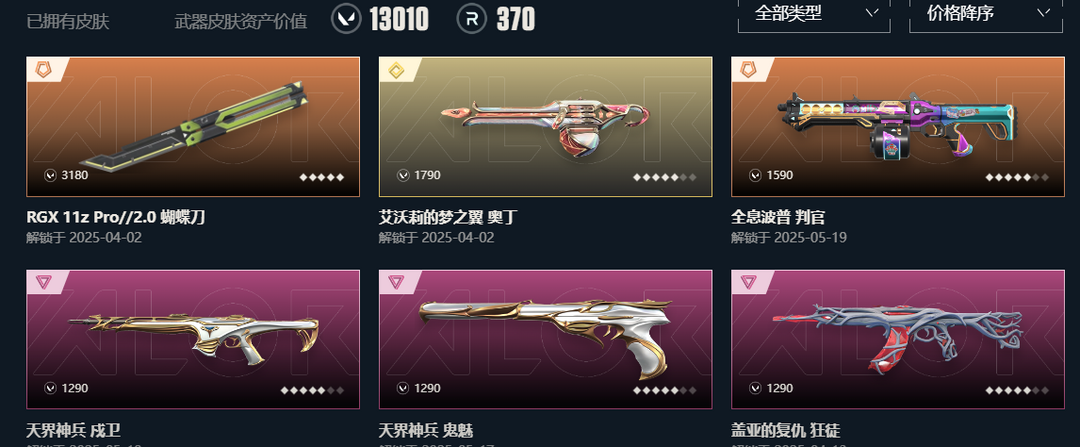The image size is (1080, 447).
Task: Open the 全部类型 filter dropdown
Action: pos(813,14)
